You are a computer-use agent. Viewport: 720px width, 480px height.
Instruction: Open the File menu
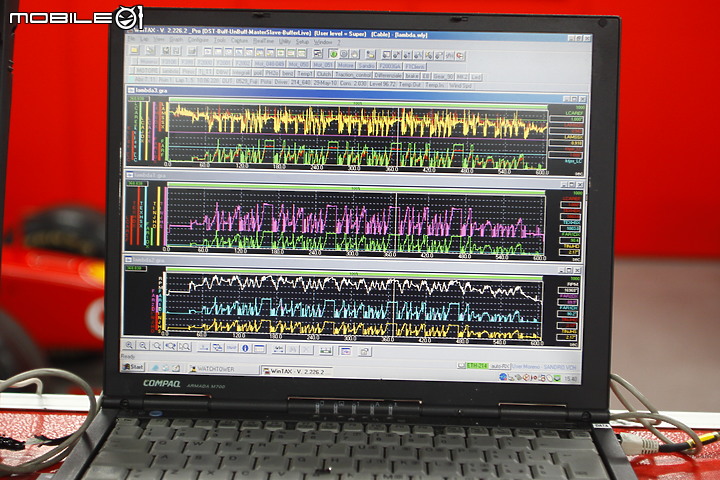point(131,40)
